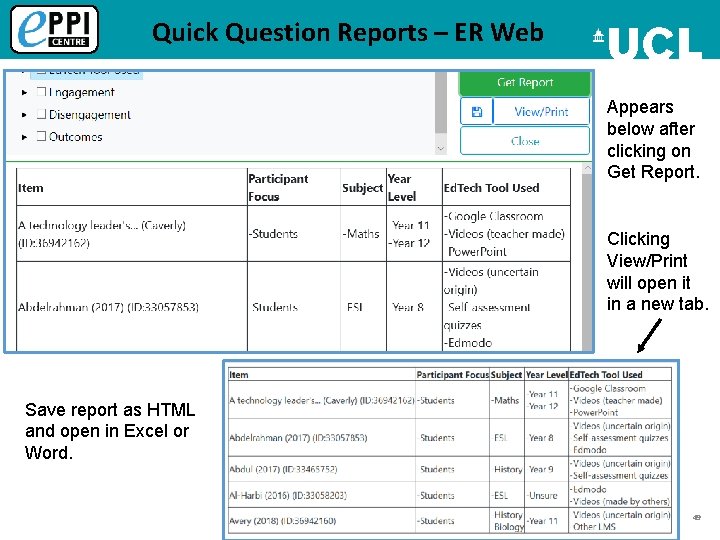Viewport: 720px width, 540px height.
Task: Click the save report floppy disk icon
Action: point(477,112)
